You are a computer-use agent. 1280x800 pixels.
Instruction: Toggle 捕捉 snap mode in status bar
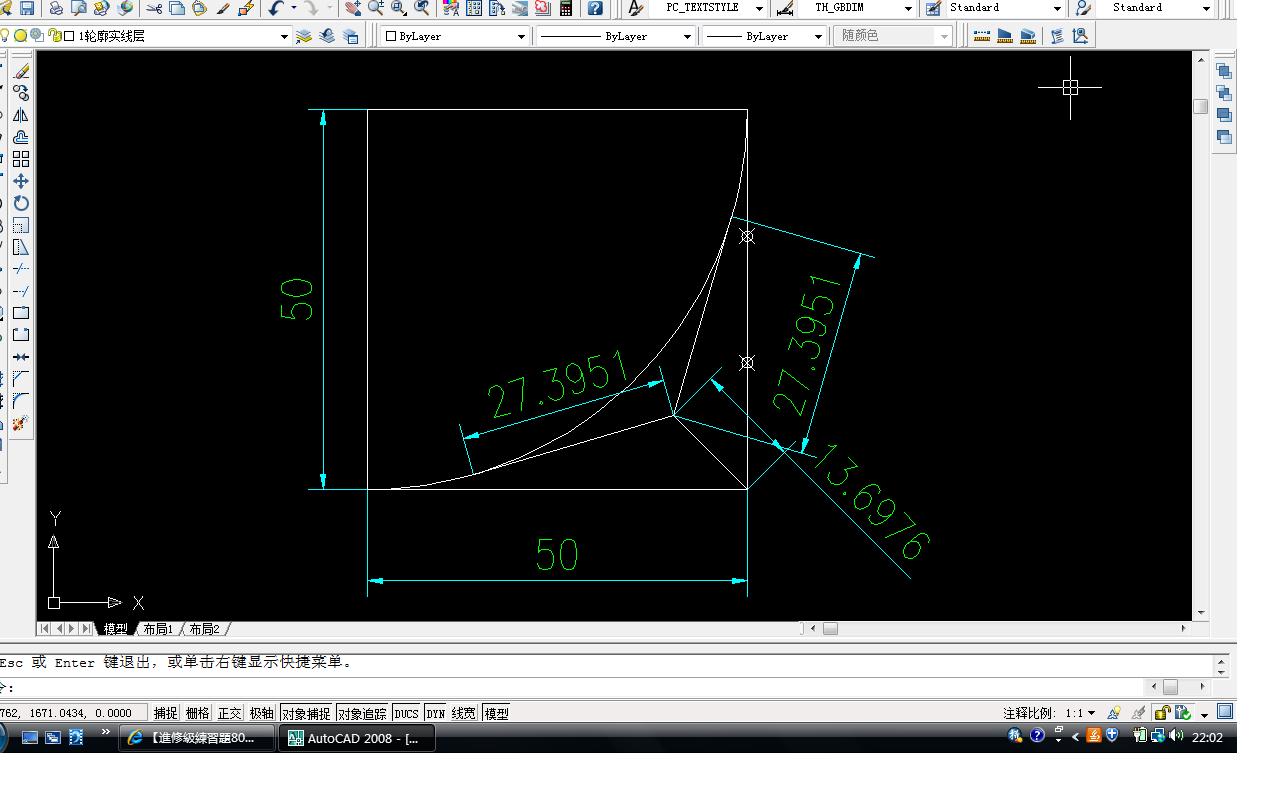pyautogui.click(x=165, y=713)
